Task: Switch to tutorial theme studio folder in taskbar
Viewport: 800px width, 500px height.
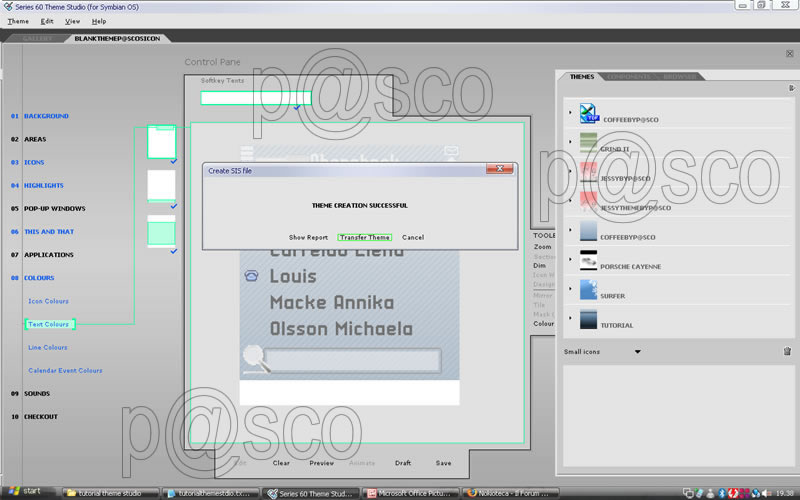Action: click(111, 493)
